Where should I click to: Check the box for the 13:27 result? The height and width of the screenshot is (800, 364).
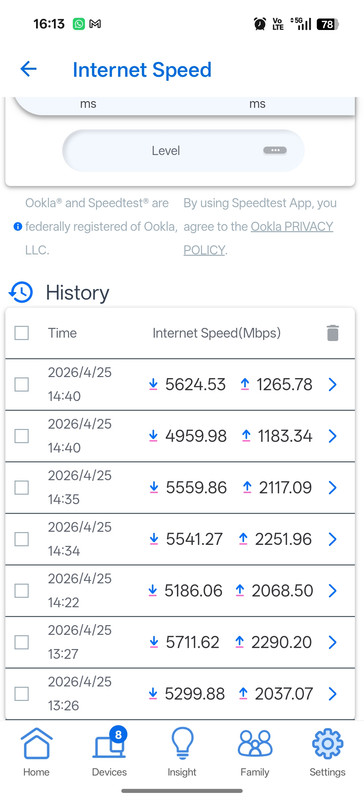(x=21, y=642)
